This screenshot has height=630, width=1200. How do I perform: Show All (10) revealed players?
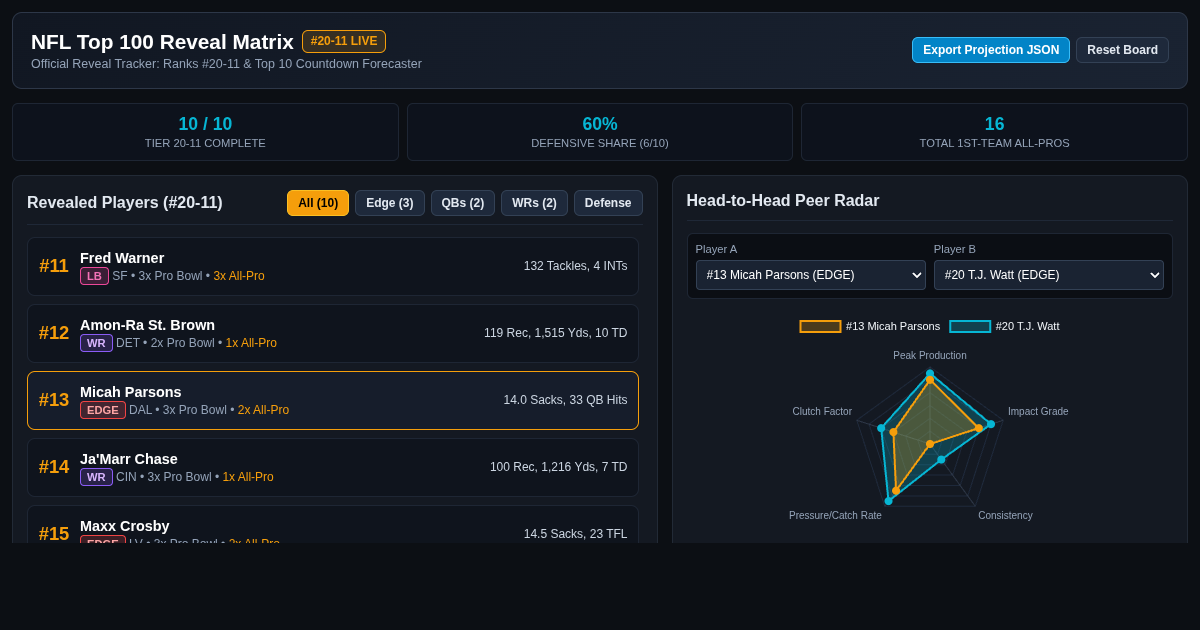[318, 203]
